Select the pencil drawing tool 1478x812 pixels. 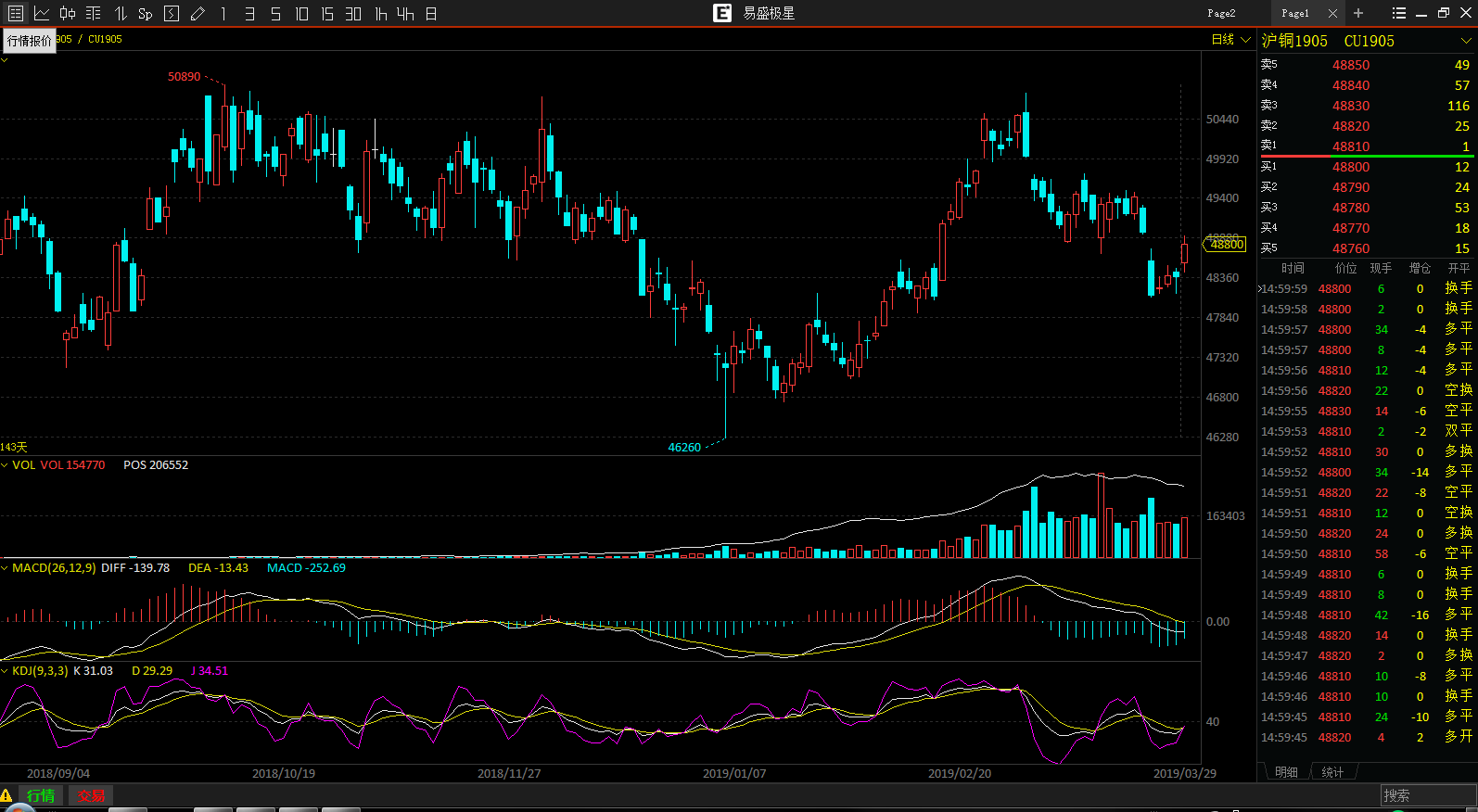point(197,13)
